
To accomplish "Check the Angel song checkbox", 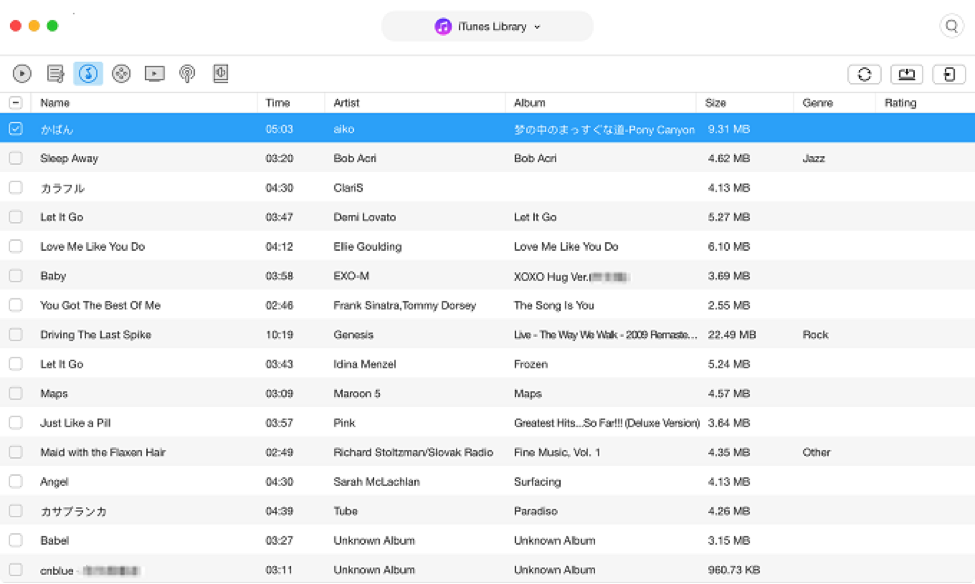I will click(16, 481).
